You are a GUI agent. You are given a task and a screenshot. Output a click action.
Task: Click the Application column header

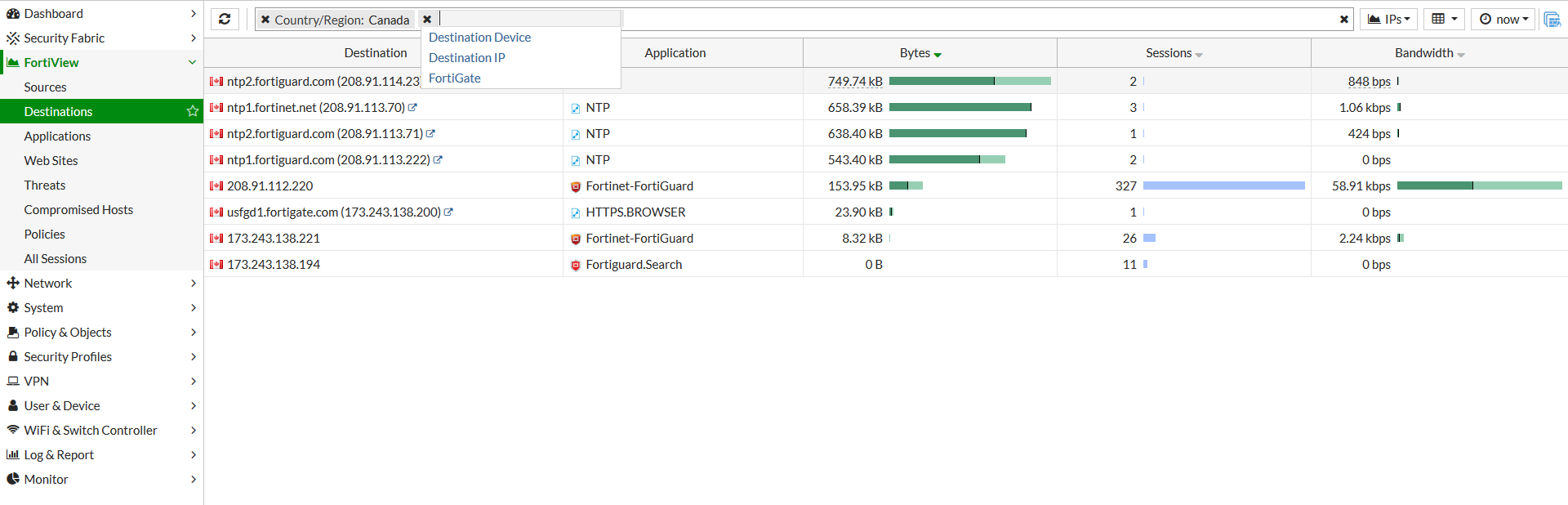[675, 53]
